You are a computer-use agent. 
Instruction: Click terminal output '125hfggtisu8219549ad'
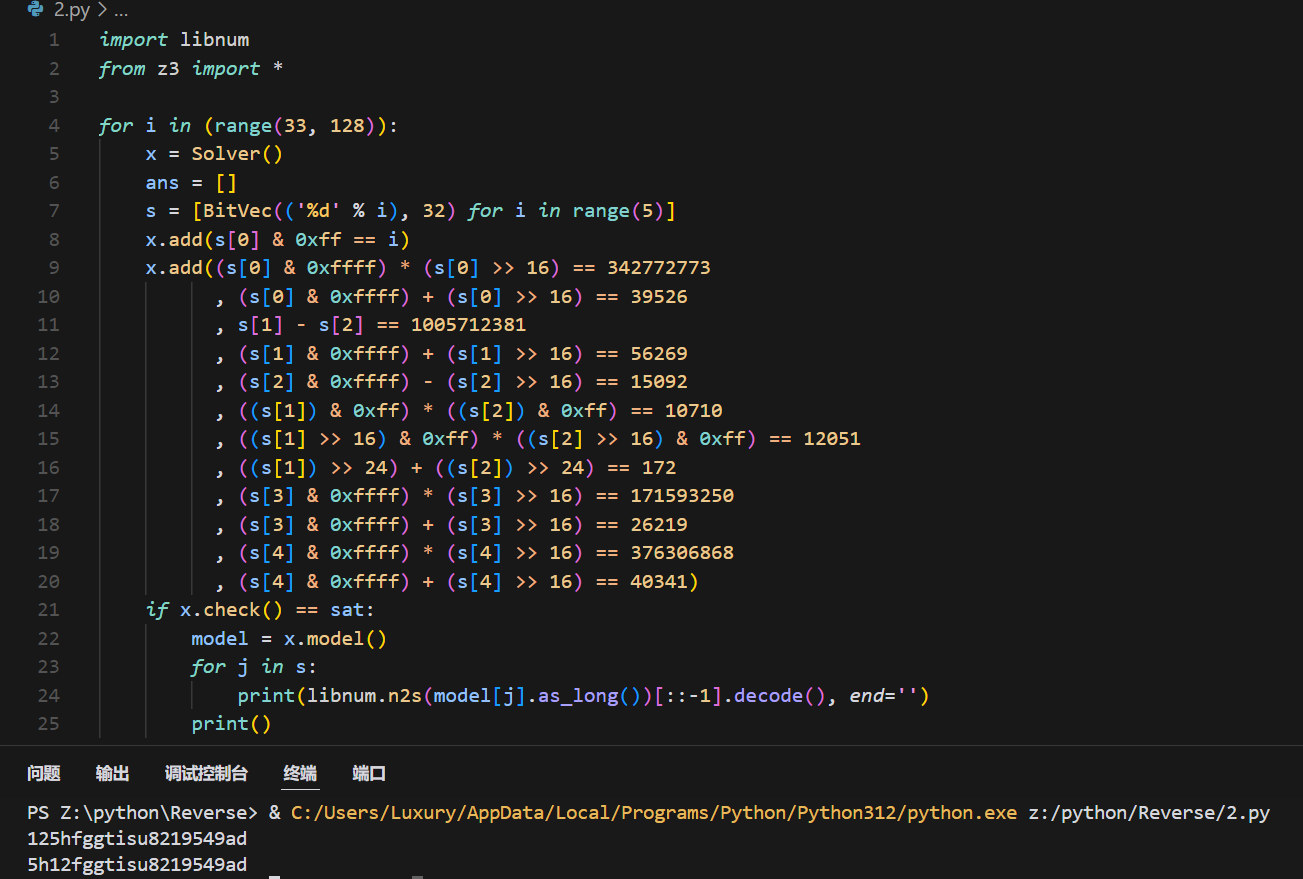137,838
